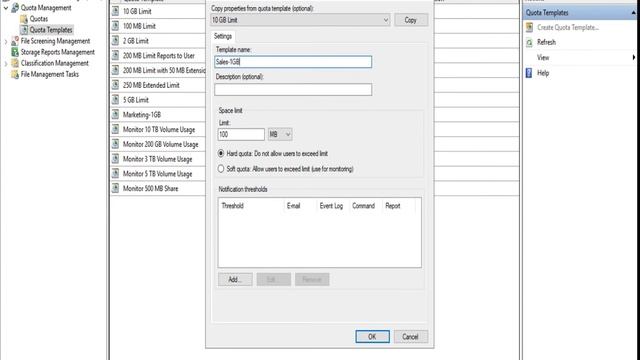Click the Marketing-1GB template icon

(116, 115)
